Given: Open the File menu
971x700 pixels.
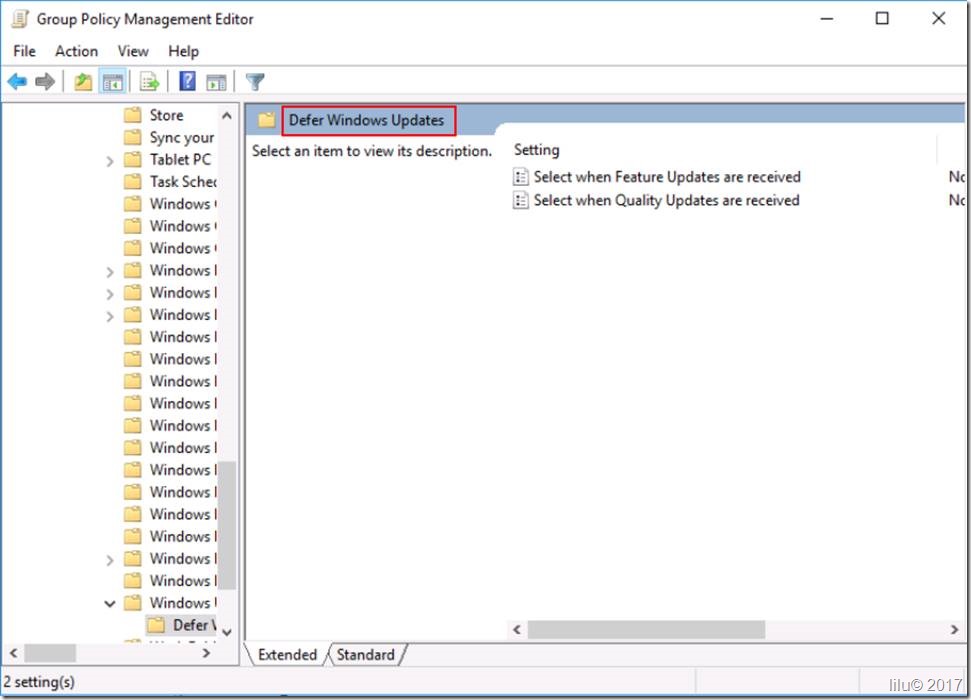Looking at the screenshot, I should click(24, 51).
